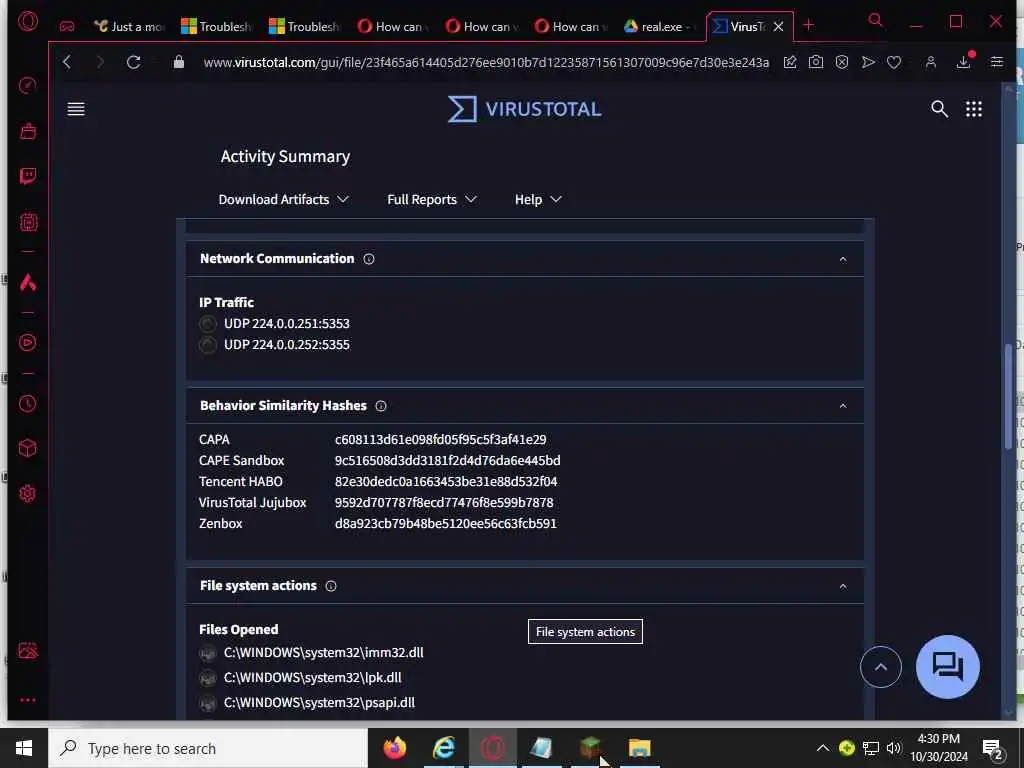Open the chat support bubble button
This screenshot has width=1024, height=768.
tap(948, 667)
